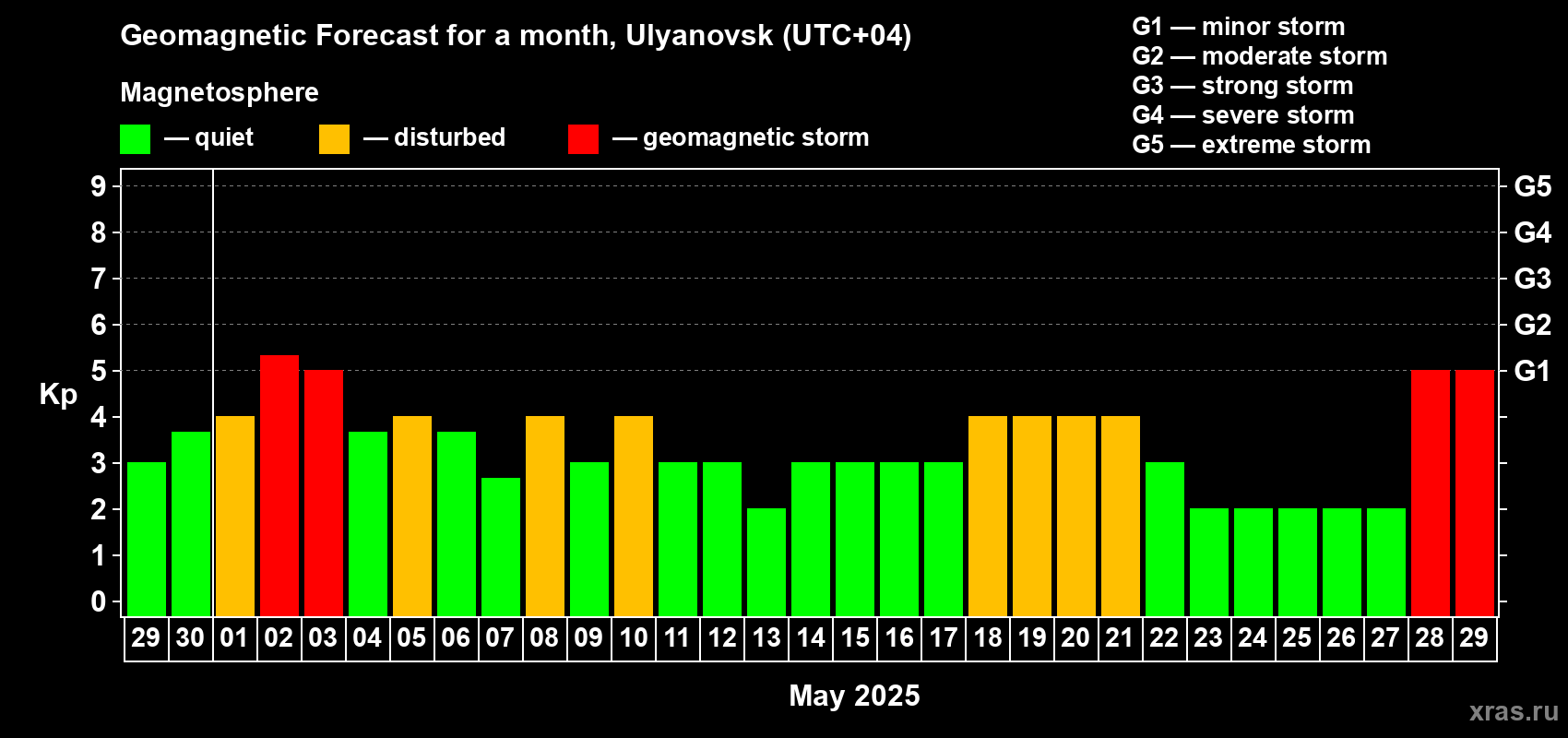1568x738 pixels.
Task: Click the red bar for May 02
Action: (x=279, y=485)
